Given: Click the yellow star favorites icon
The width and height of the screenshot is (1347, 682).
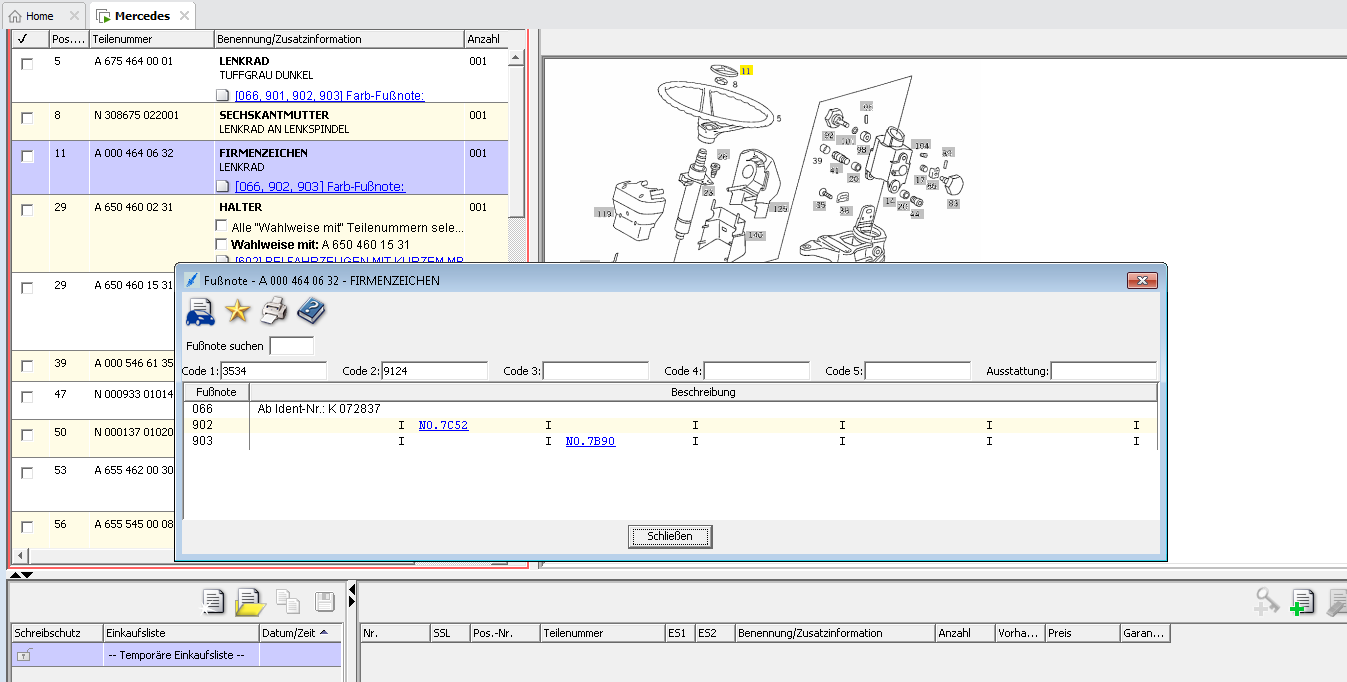Looking at the screenshot, I should coord(237,311).
